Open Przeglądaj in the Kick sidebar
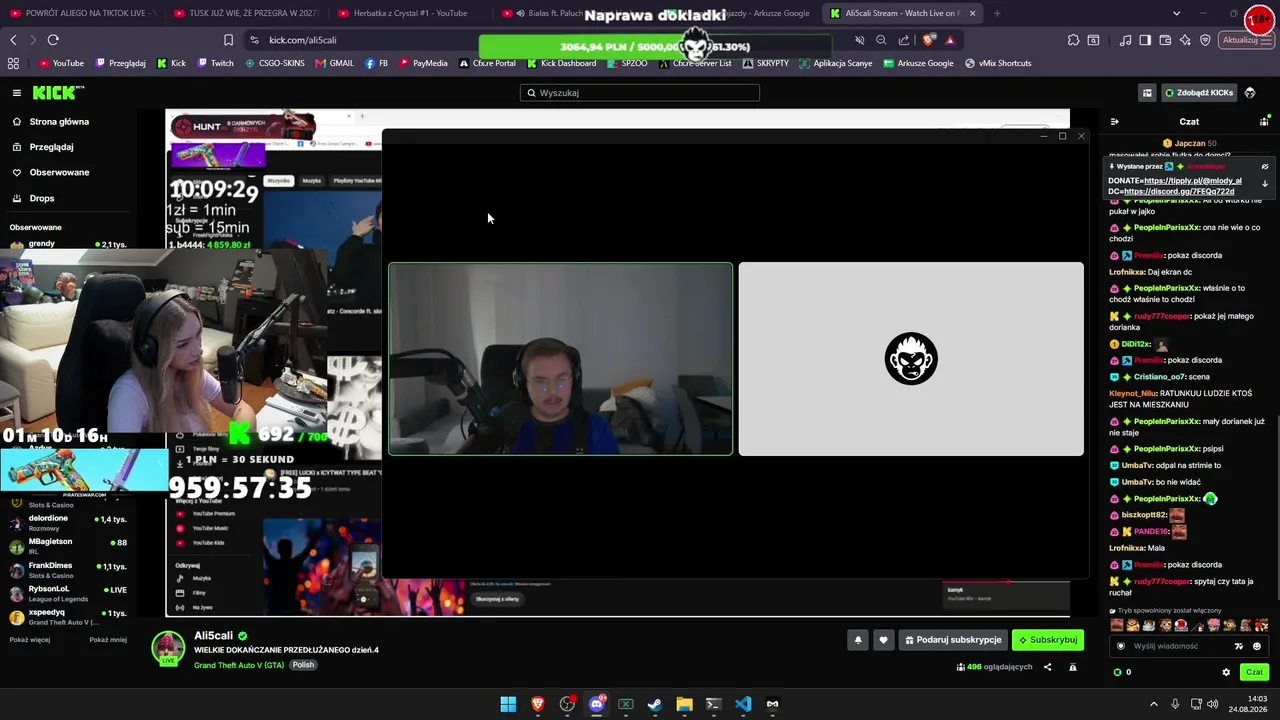Viewport: 1280px width, 720px height. 51,147
